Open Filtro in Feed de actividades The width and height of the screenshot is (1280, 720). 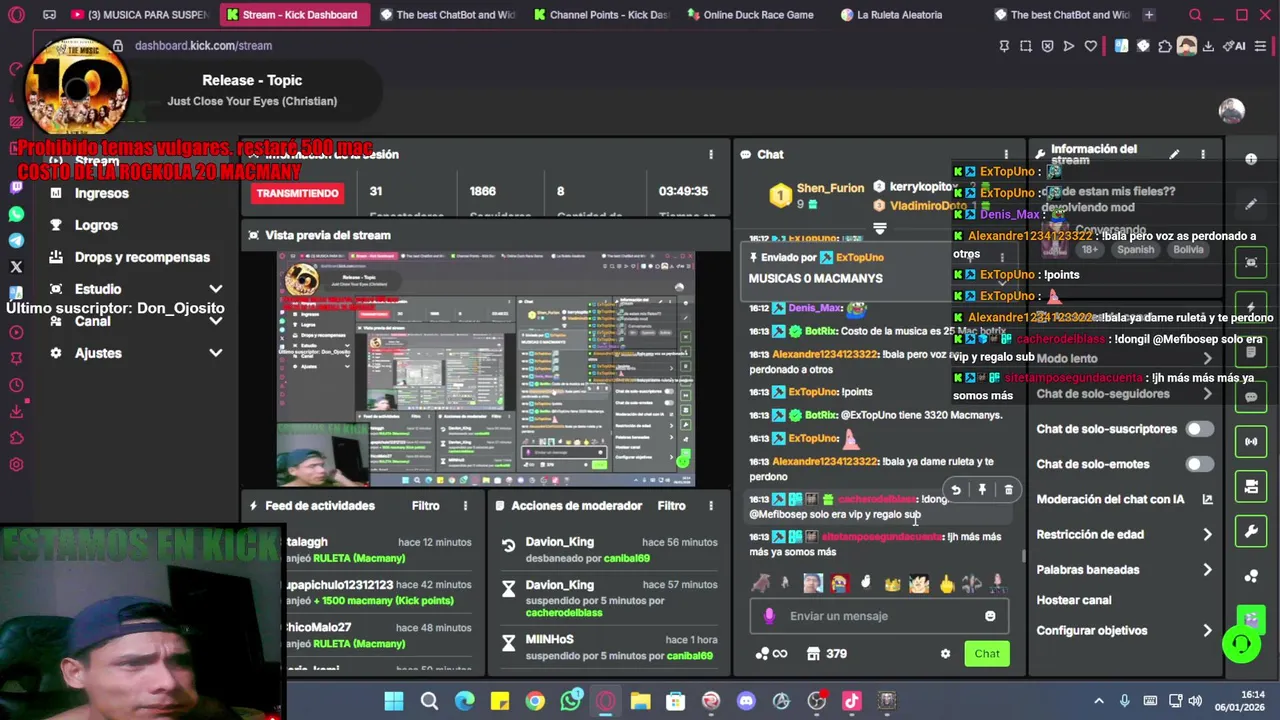pos(425,506)
